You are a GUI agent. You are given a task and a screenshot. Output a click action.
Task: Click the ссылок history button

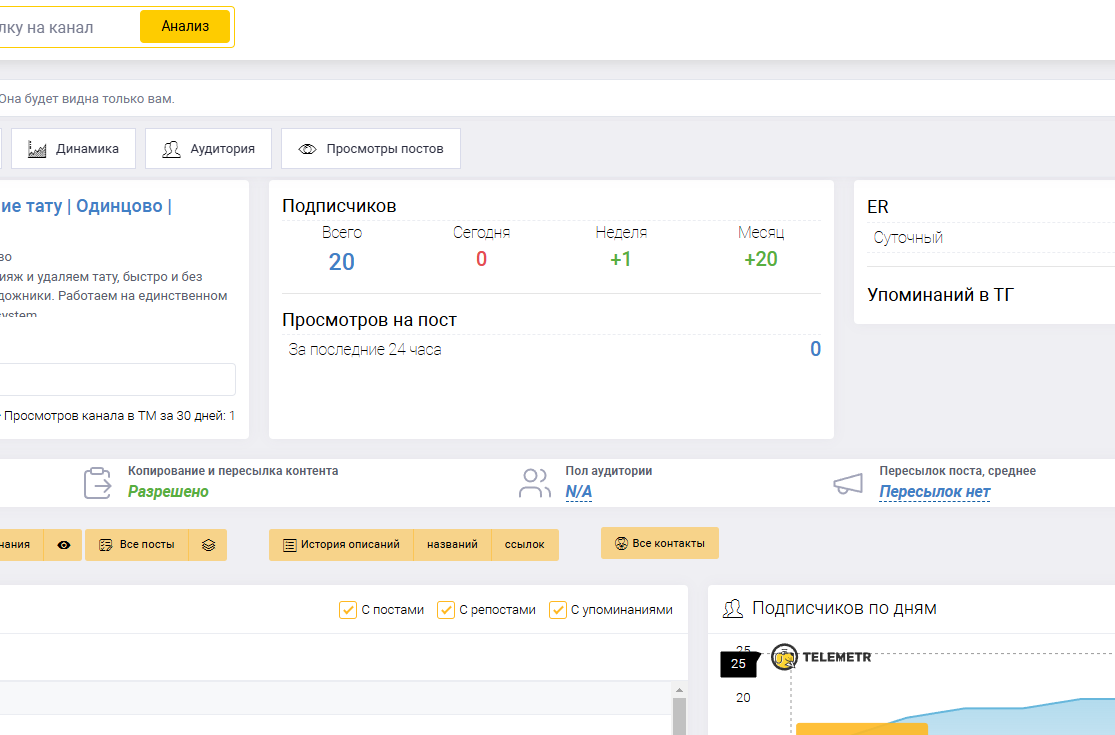click(x=525, y=545)
